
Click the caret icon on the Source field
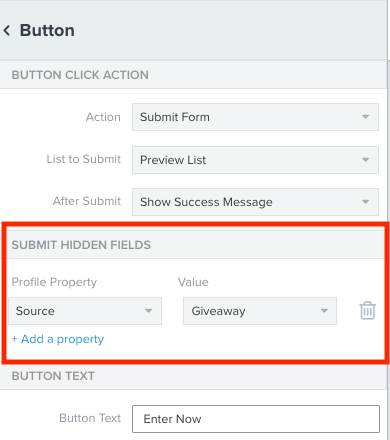148,311
